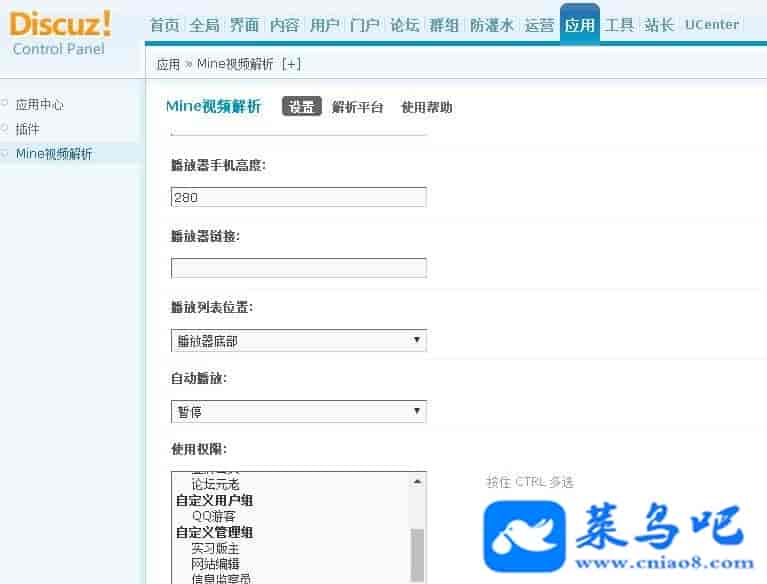This screenshot has width=767, height=584.
Task: Open 插件 in the sidebar
Action: (x=27, y=129)
